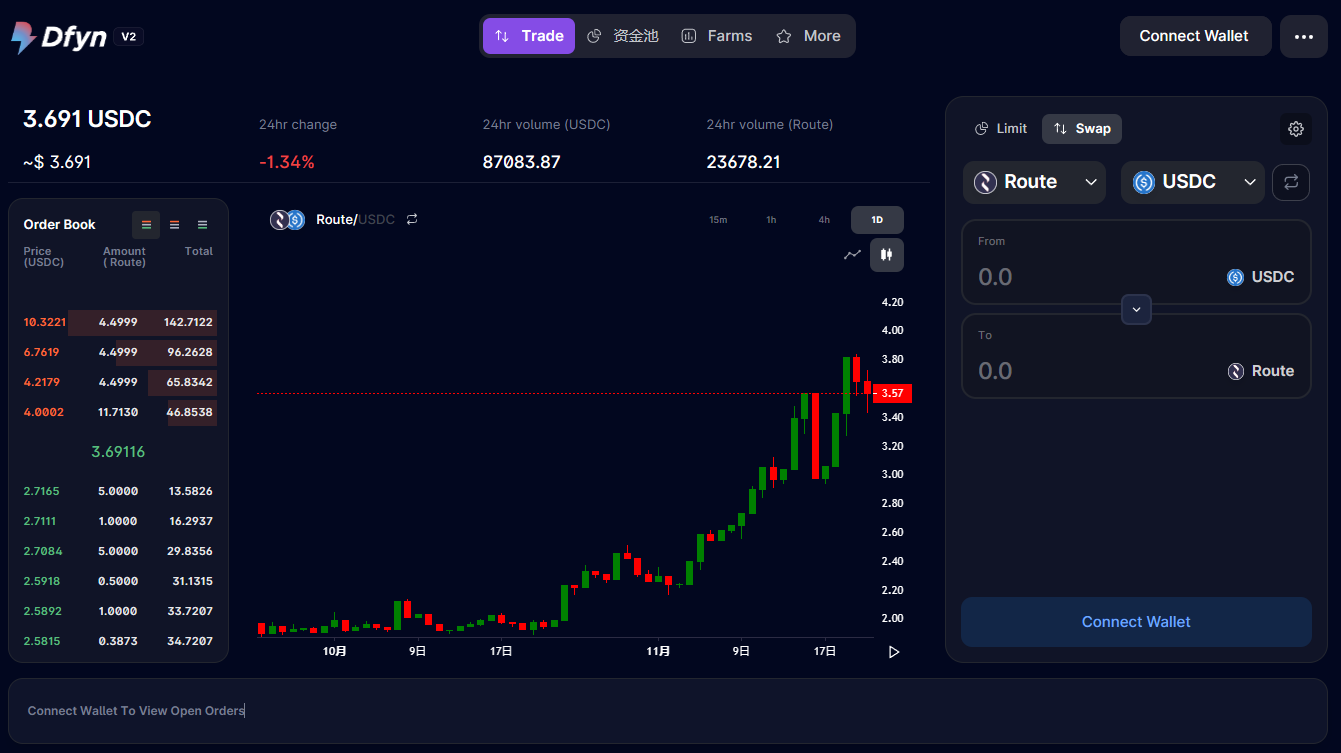Click Connect Wallet in the header

(1194, 36)
